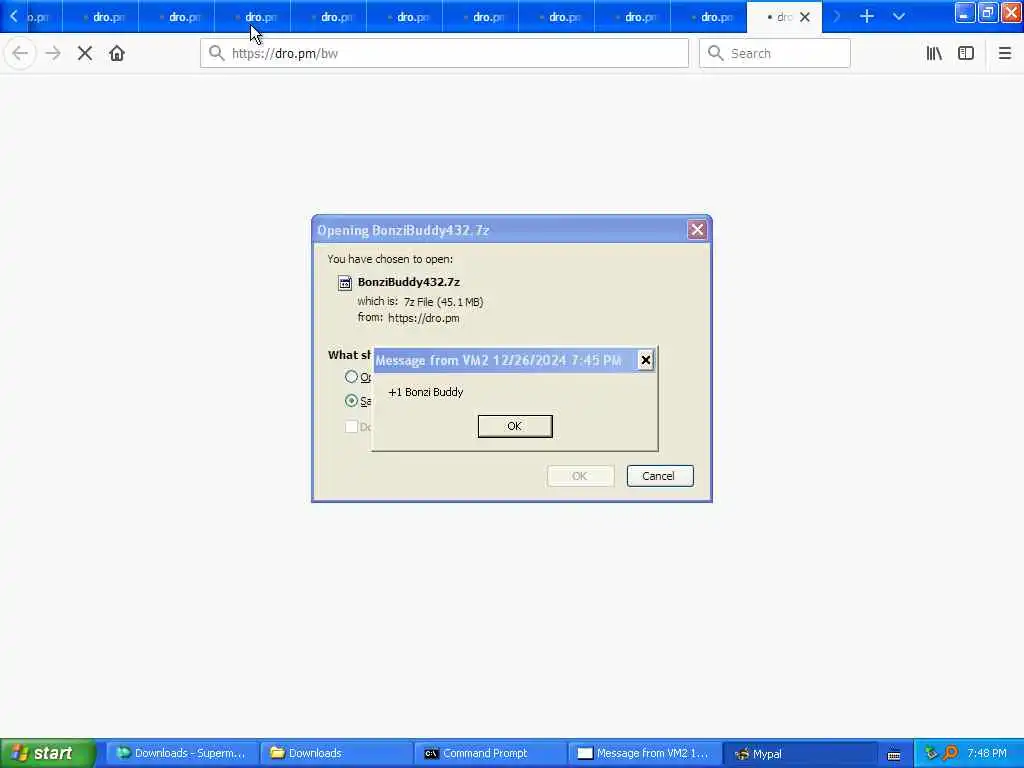Open the home page via house icon
The height and width of the screenshot is (768, 1024).
click(x=117, y=54)
